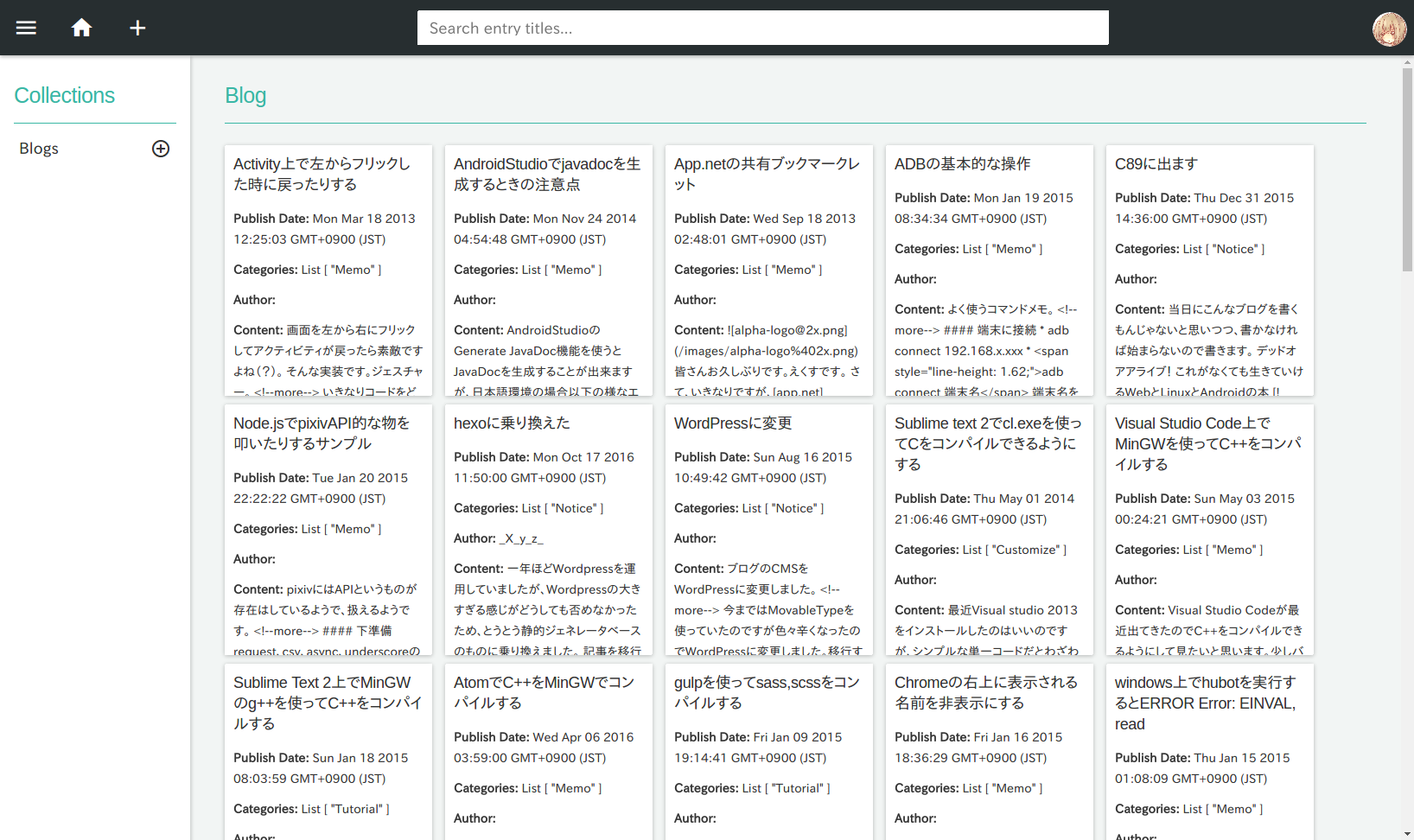Screen dimensions: 1414x840
Task: Open the user profile avatar menu
Action: click(1389, 29)
